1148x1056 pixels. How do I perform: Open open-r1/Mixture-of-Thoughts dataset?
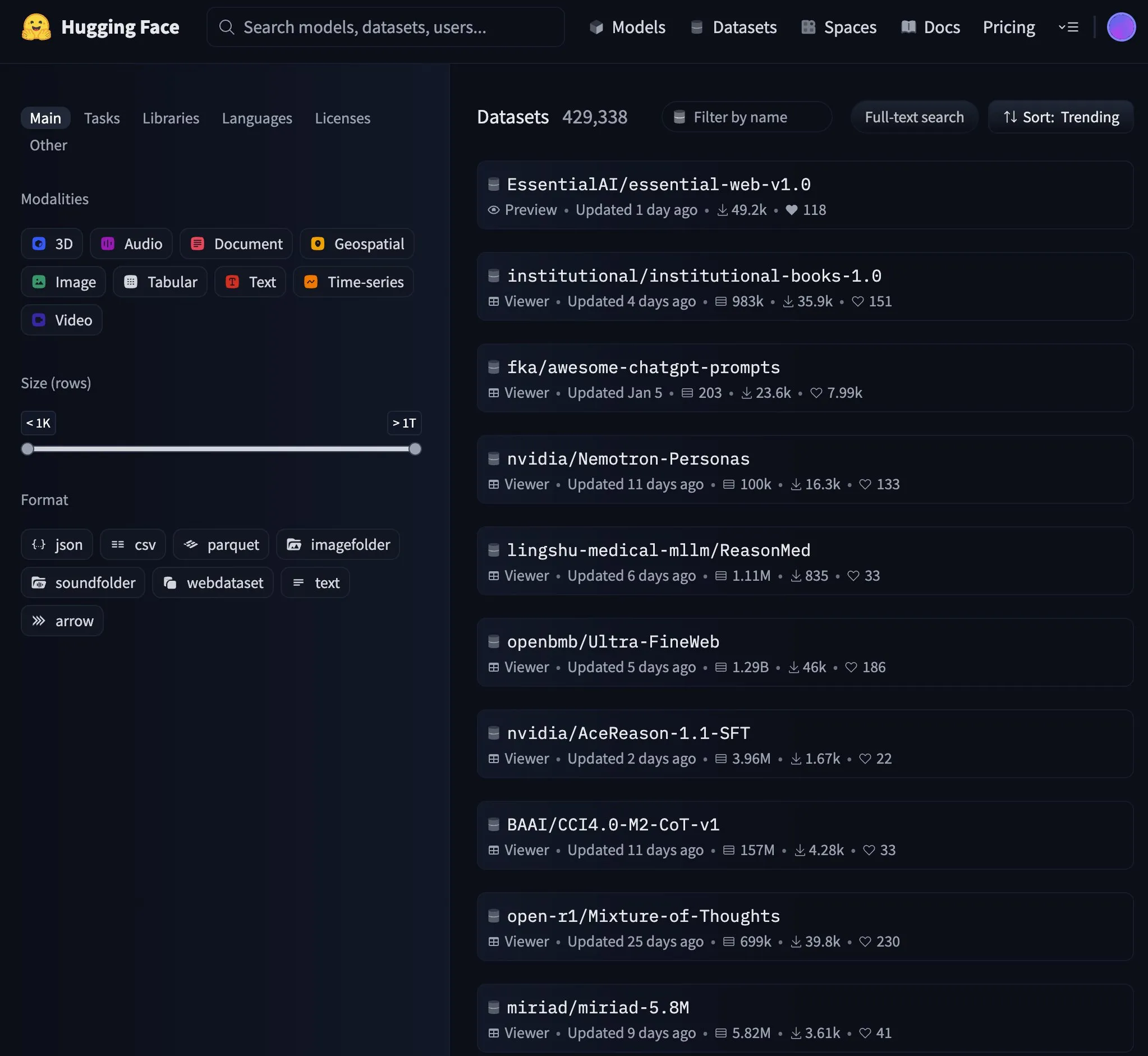(805, 926)
